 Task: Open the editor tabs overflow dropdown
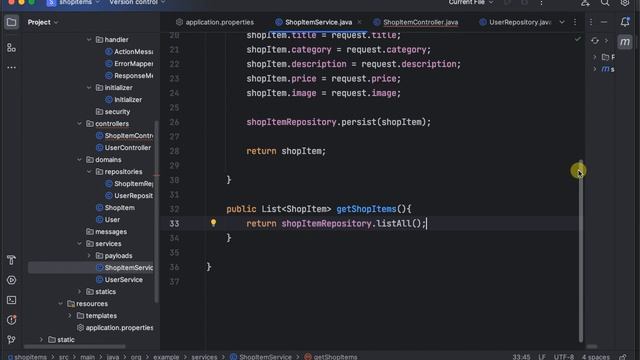562,22
